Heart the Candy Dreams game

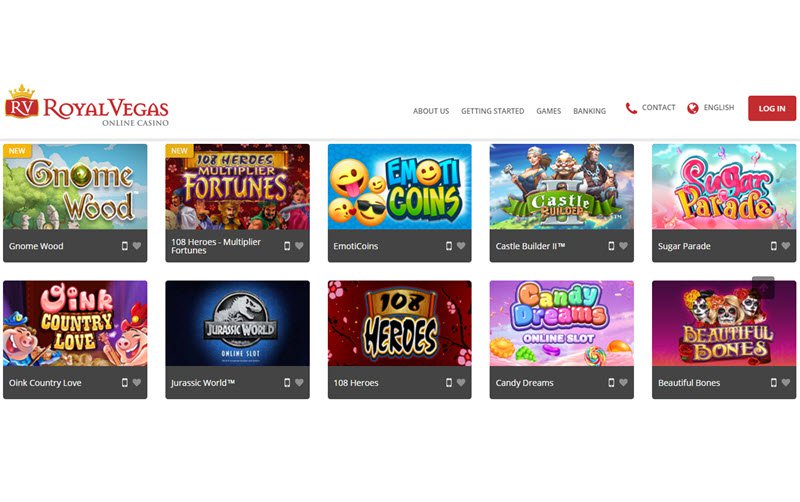(623, 383)
